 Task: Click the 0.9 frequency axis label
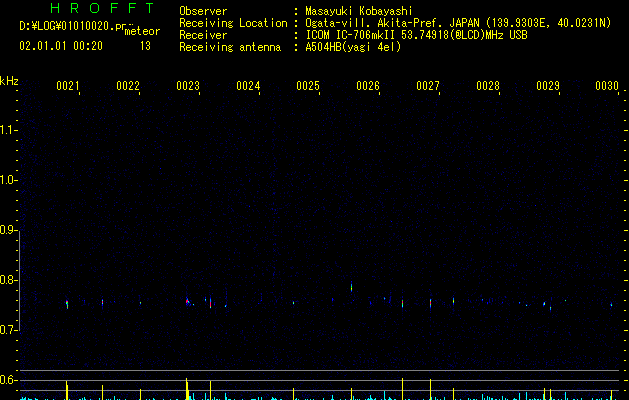[x=8, y=230]
